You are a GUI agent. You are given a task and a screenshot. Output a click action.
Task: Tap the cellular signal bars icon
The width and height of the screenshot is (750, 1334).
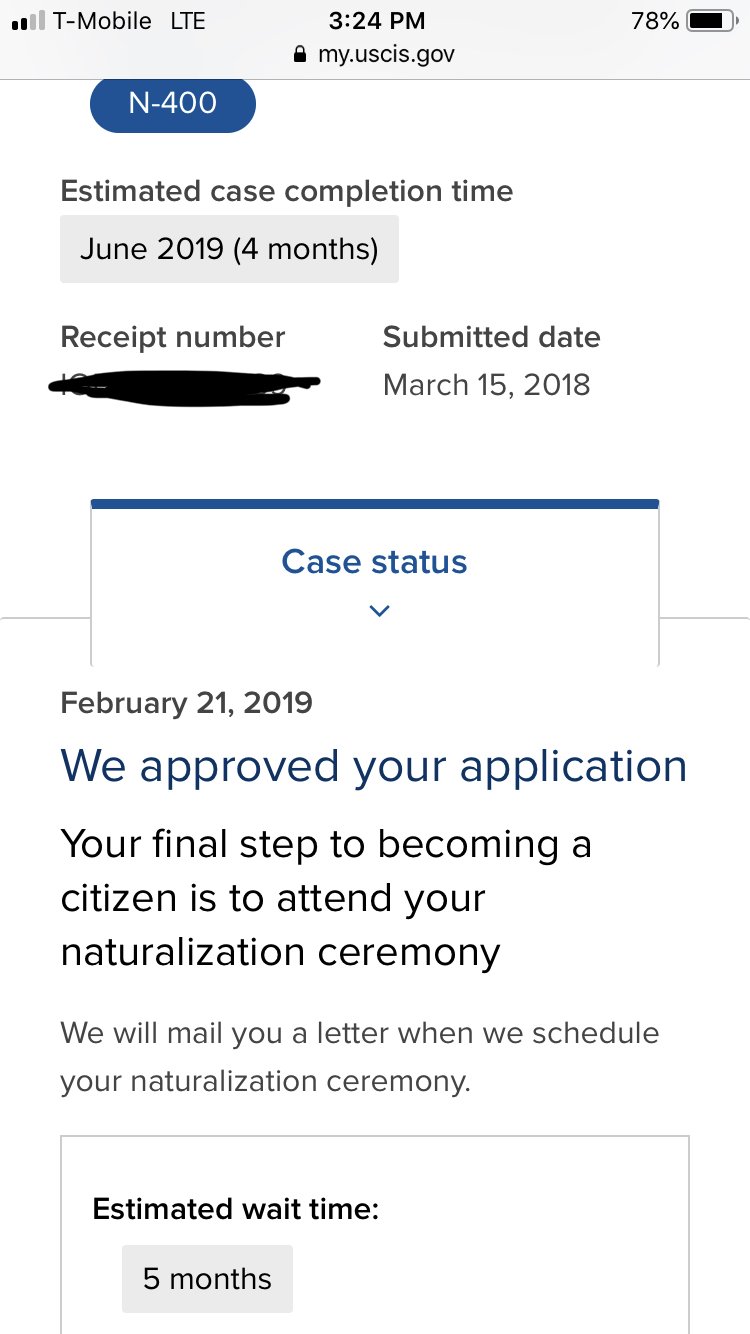(27, 21)
